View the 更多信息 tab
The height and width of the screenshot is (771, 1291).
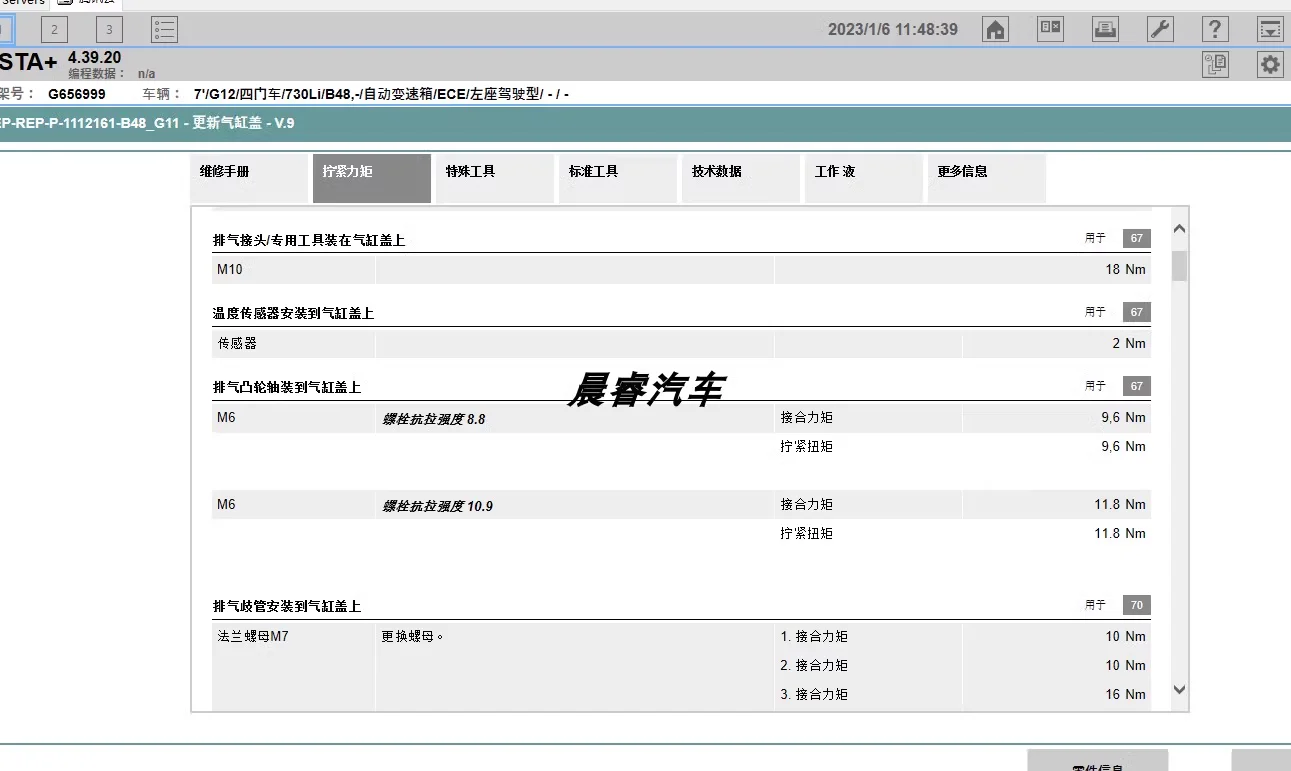coord(987,178)
